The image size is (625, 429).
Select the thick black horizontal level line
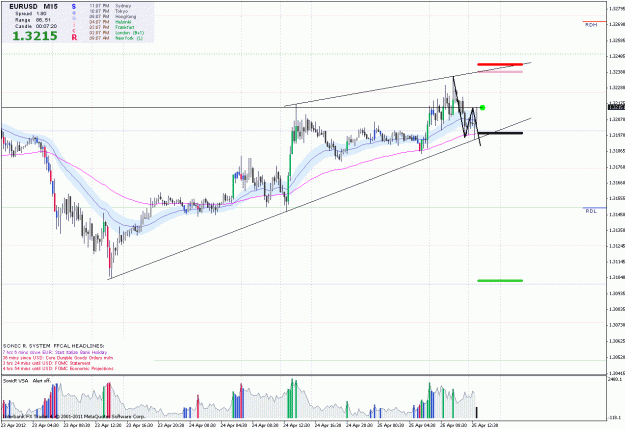(500, 133)
